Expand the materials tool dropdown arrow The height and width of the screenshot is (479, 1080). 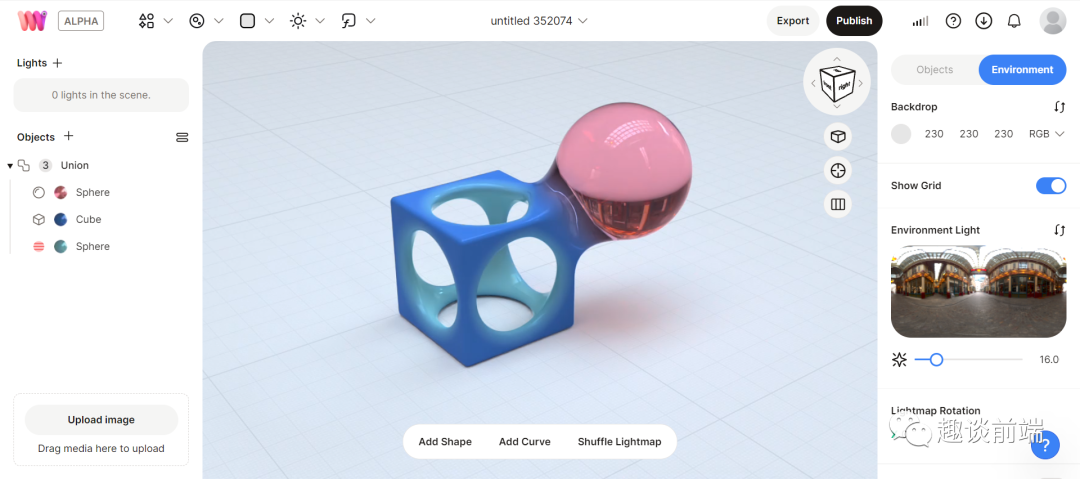pyautogui.click(x=219, y=21)
